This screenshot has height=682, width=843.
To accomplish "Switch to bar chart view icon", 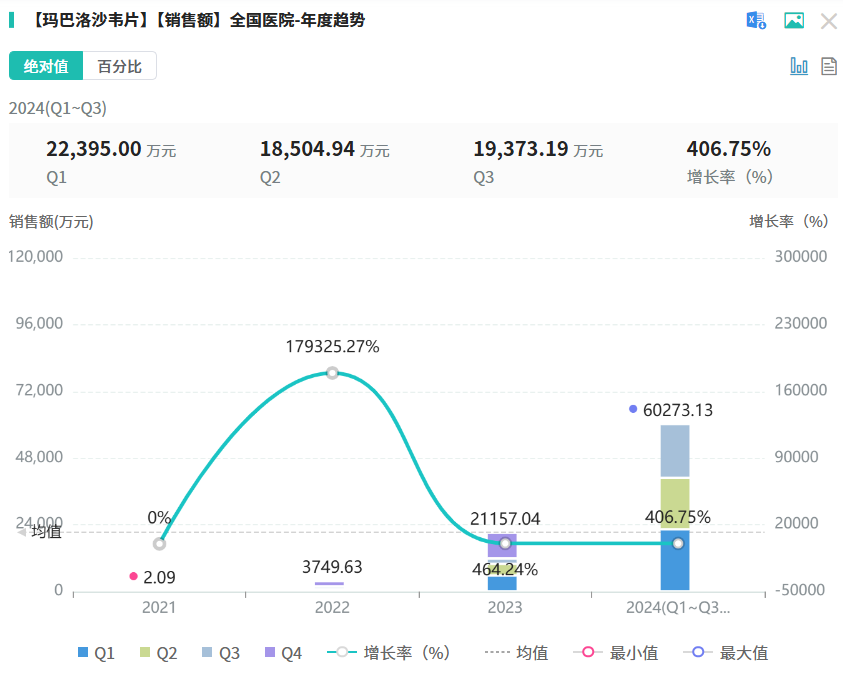I will pos(799,66).
